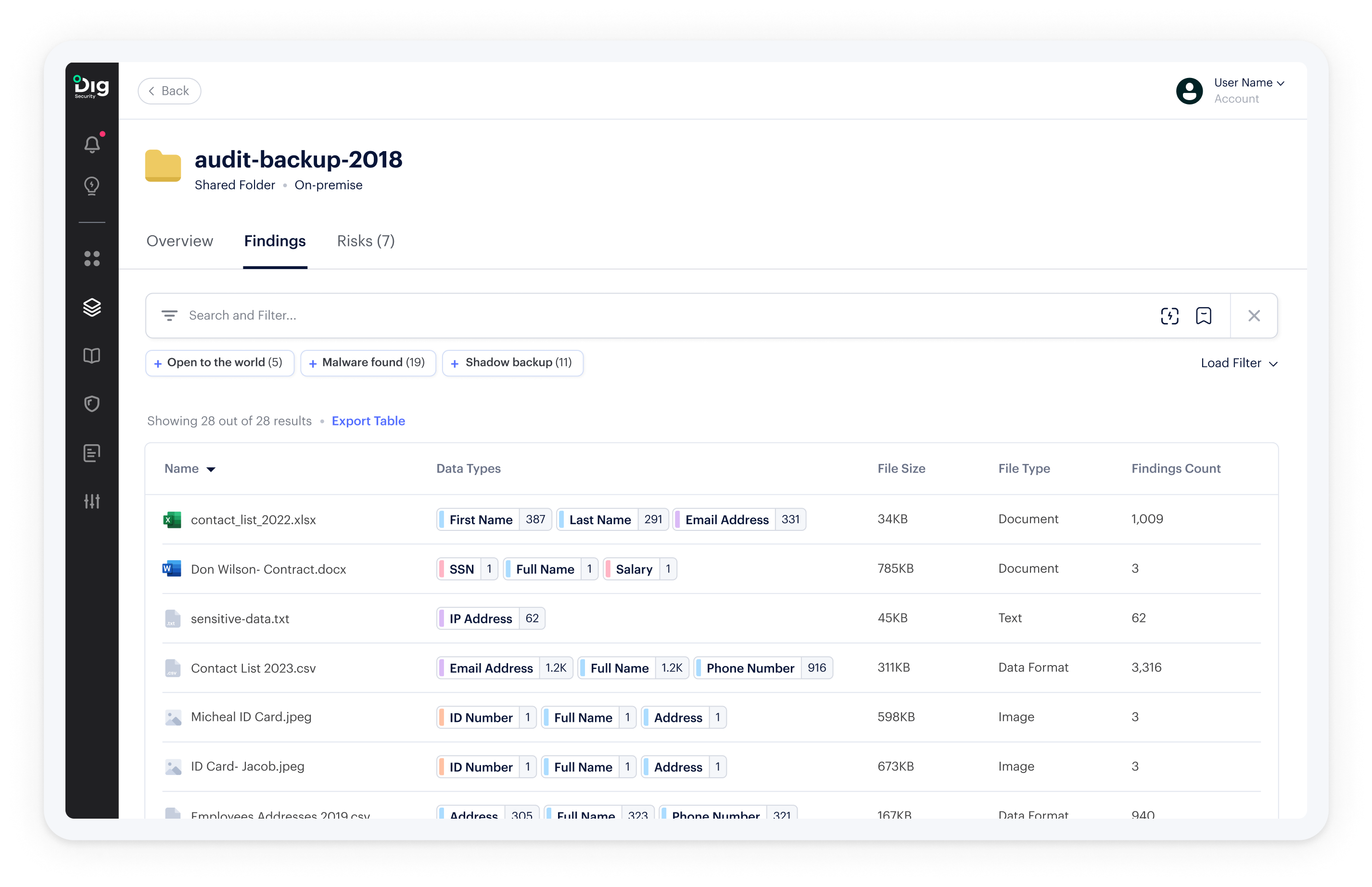Click the Salary 1 tag

(640, 569)
